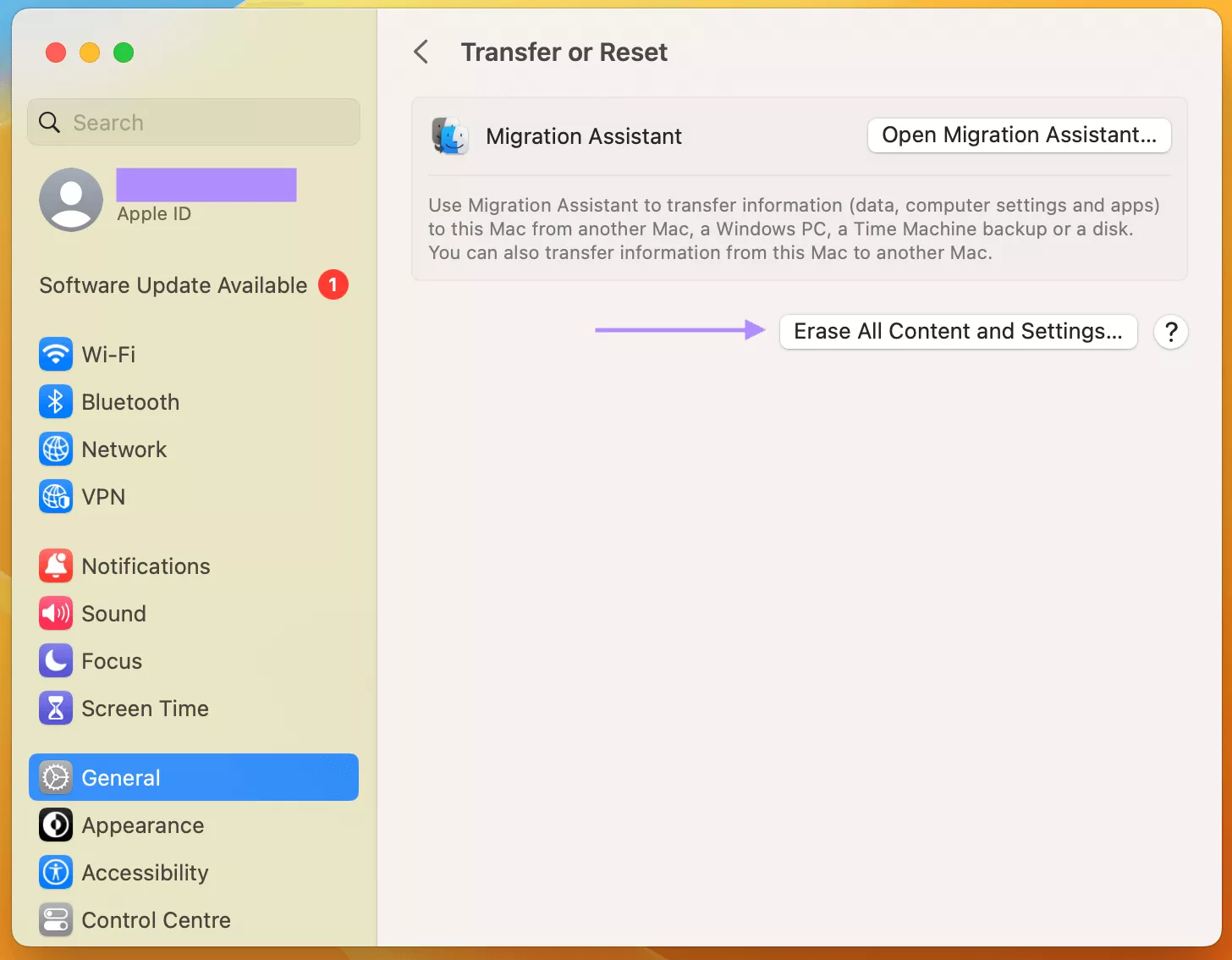Click the Apple ID profile picture
This screenshot has height=960, width=1232.
point(71,200)
